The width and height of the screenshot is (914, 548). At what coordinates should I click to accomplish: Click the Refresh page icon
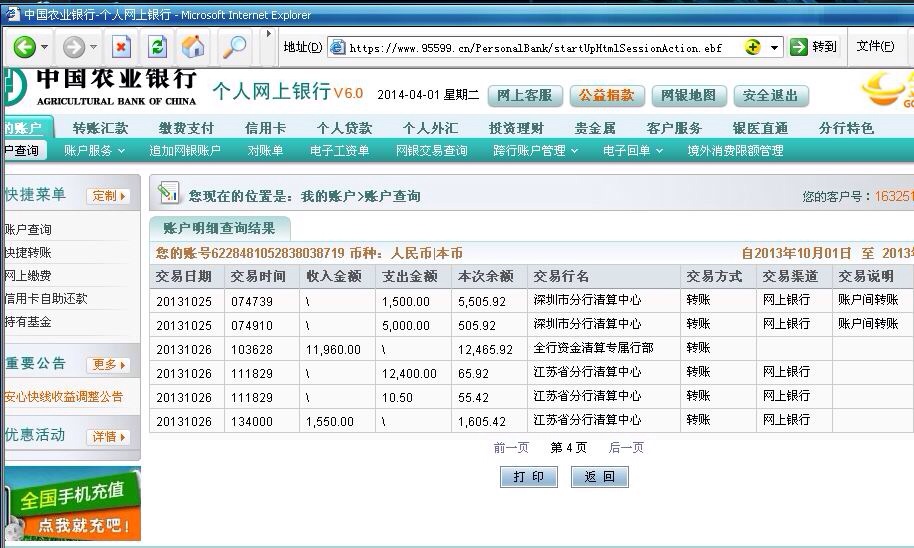[x=157, y=47]
